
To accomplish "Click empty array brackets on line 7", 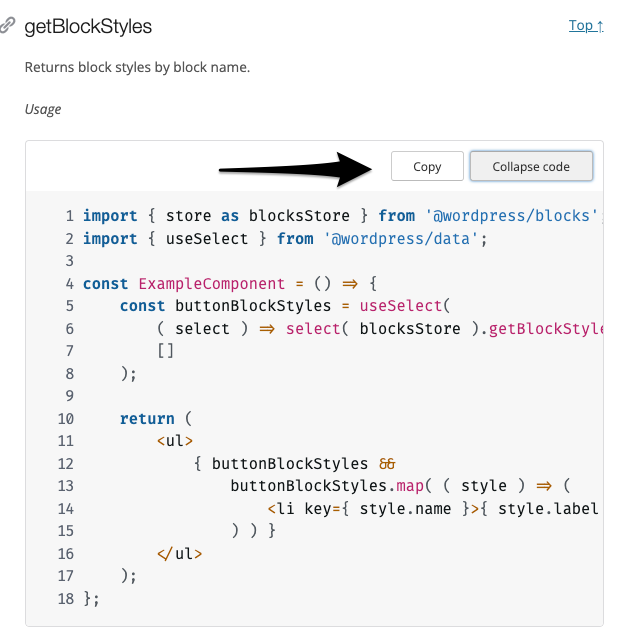I will 166,351.
